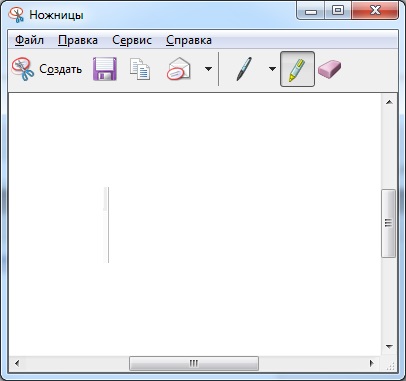Minimize the Ножницы window

(x=311, y=11)
